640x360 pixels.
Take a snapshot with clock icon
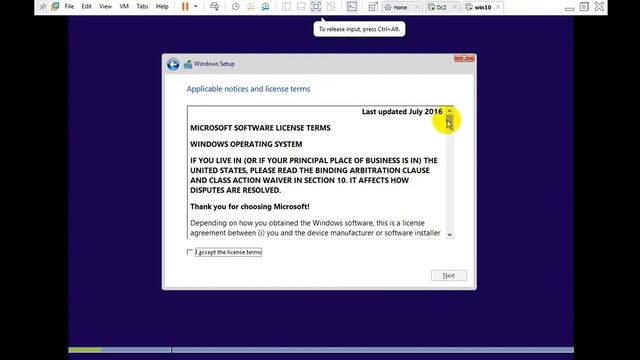[236, 7]
